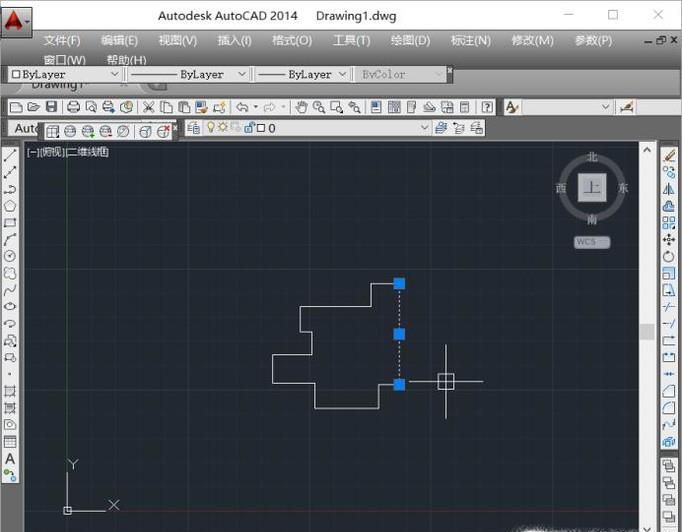
Task: Click the AutoCAD application logo button
Action: pos(16,19)
